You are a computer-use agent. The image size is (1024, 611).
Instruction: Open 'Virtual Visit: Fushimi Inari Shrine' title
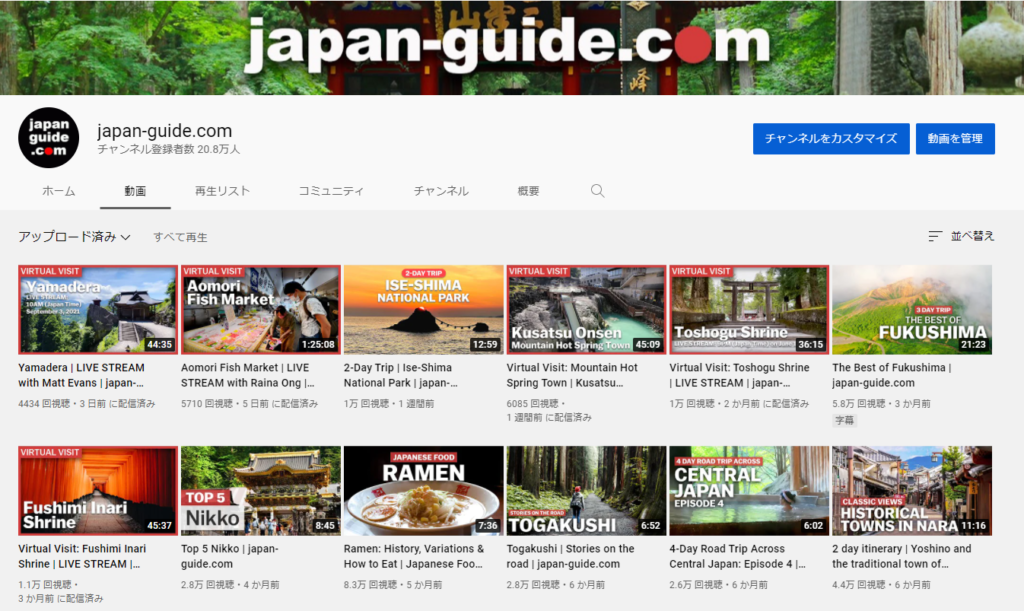click(82, 556)
